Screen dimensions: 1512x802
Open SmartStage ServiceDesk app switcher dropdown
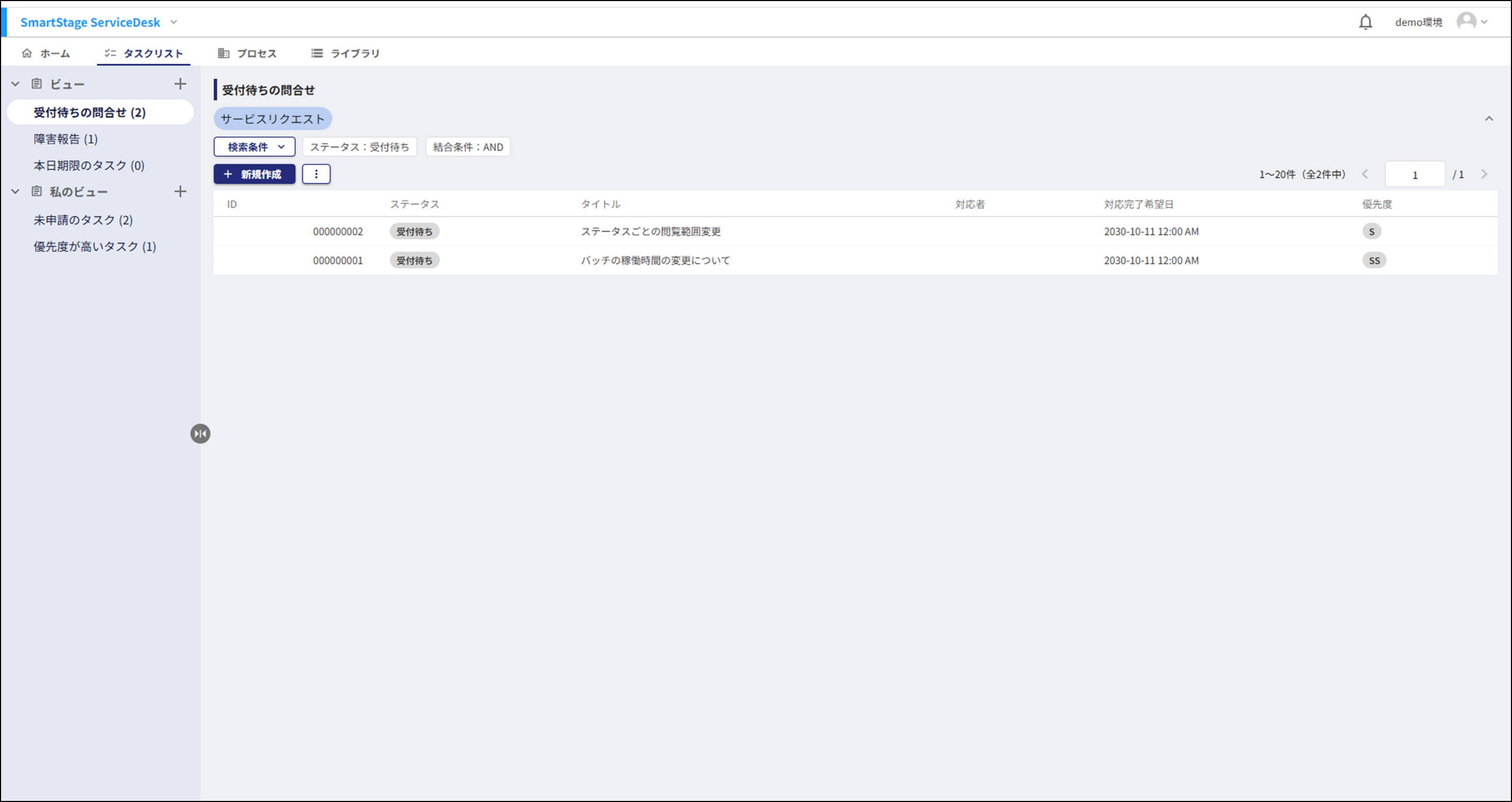click(174, 23)
